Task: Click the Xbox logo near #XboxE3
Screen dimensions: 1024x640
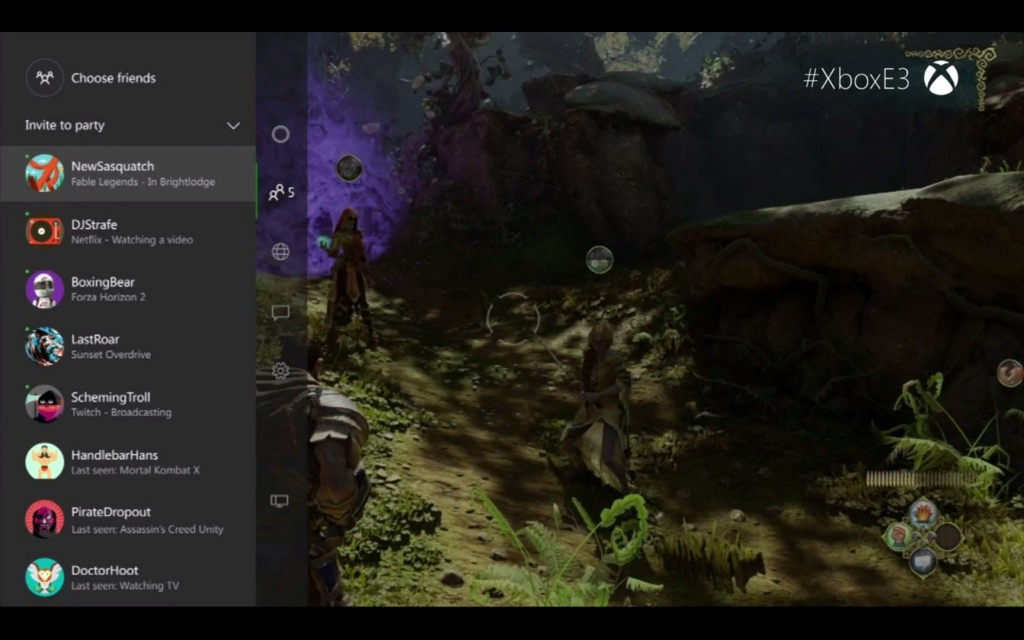Action: [x=941, y=78]
